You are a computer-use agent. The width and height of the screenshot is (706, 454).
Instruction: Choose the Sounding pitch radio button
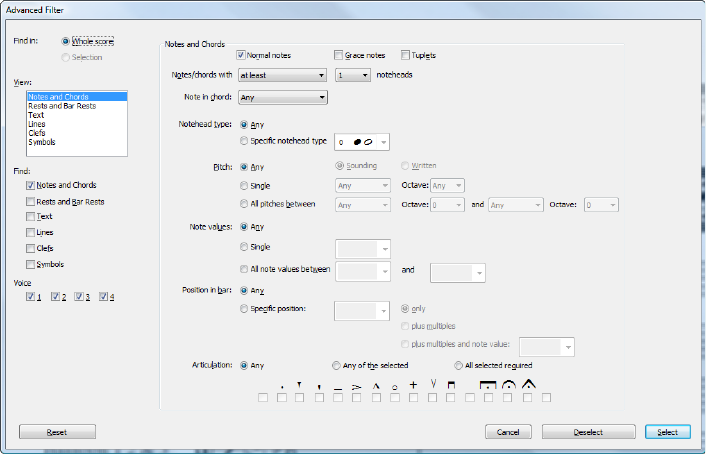click(x=340, y=166)
